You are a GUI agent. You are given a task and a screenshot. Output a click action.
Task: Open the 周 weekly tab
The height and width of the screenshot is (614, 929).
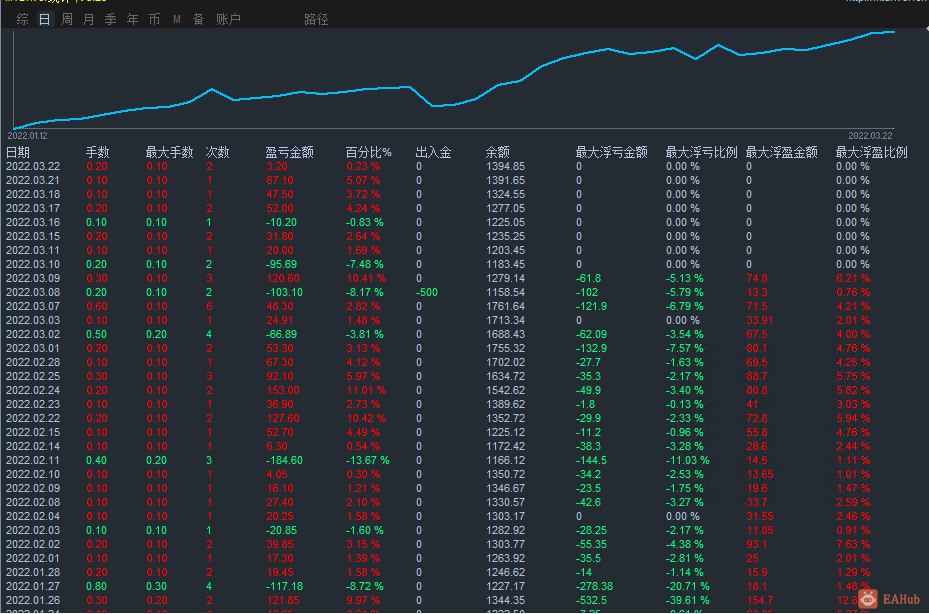67,20
